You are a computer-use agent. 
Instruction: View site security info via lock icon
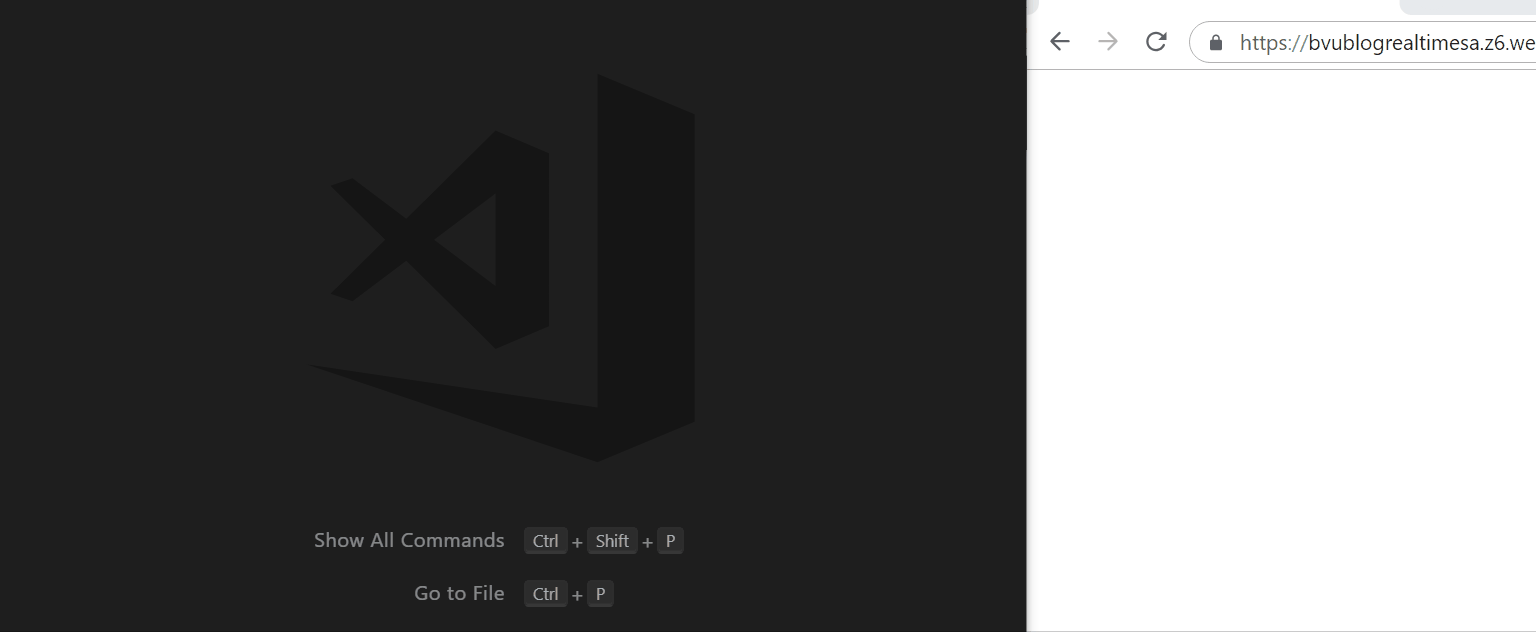pos(1216,42)
